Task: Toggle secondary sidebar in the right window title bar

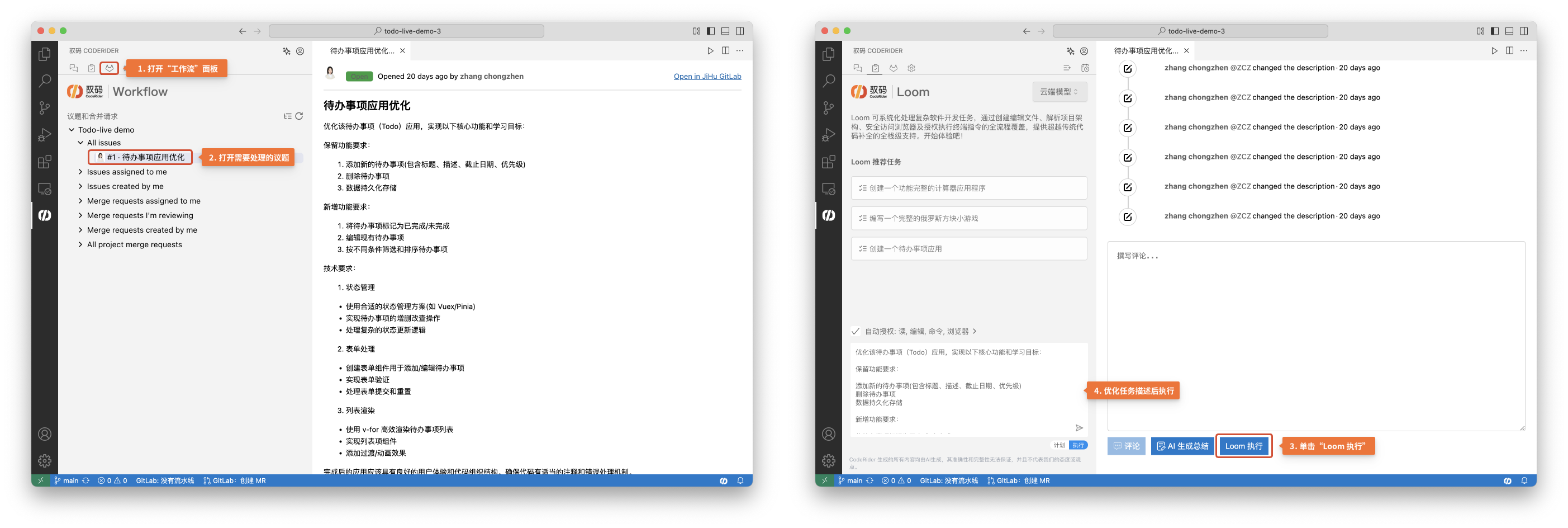Action: [x=1523, y=31]
